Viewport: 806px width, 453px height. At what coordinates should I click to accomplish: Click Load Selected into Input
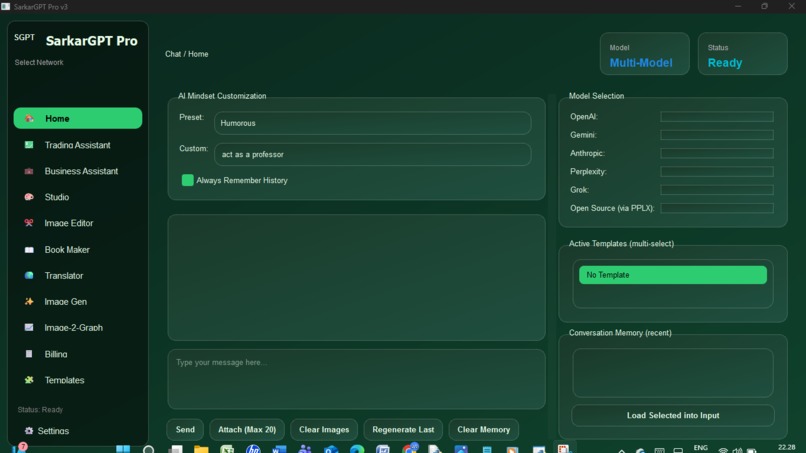pos(673,415)
